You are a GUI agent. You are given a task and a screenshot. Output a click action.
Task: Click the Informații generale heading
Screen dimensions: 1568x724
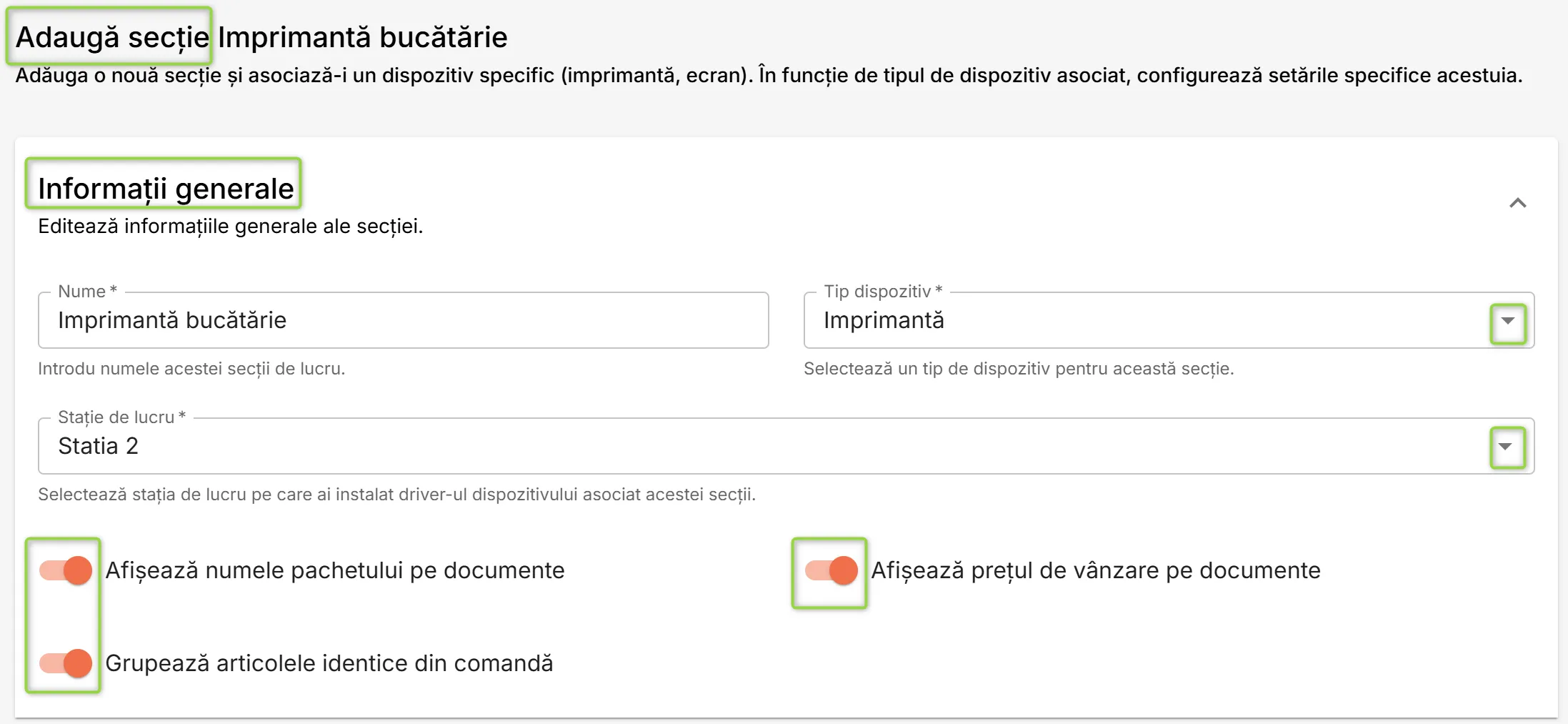166,189
